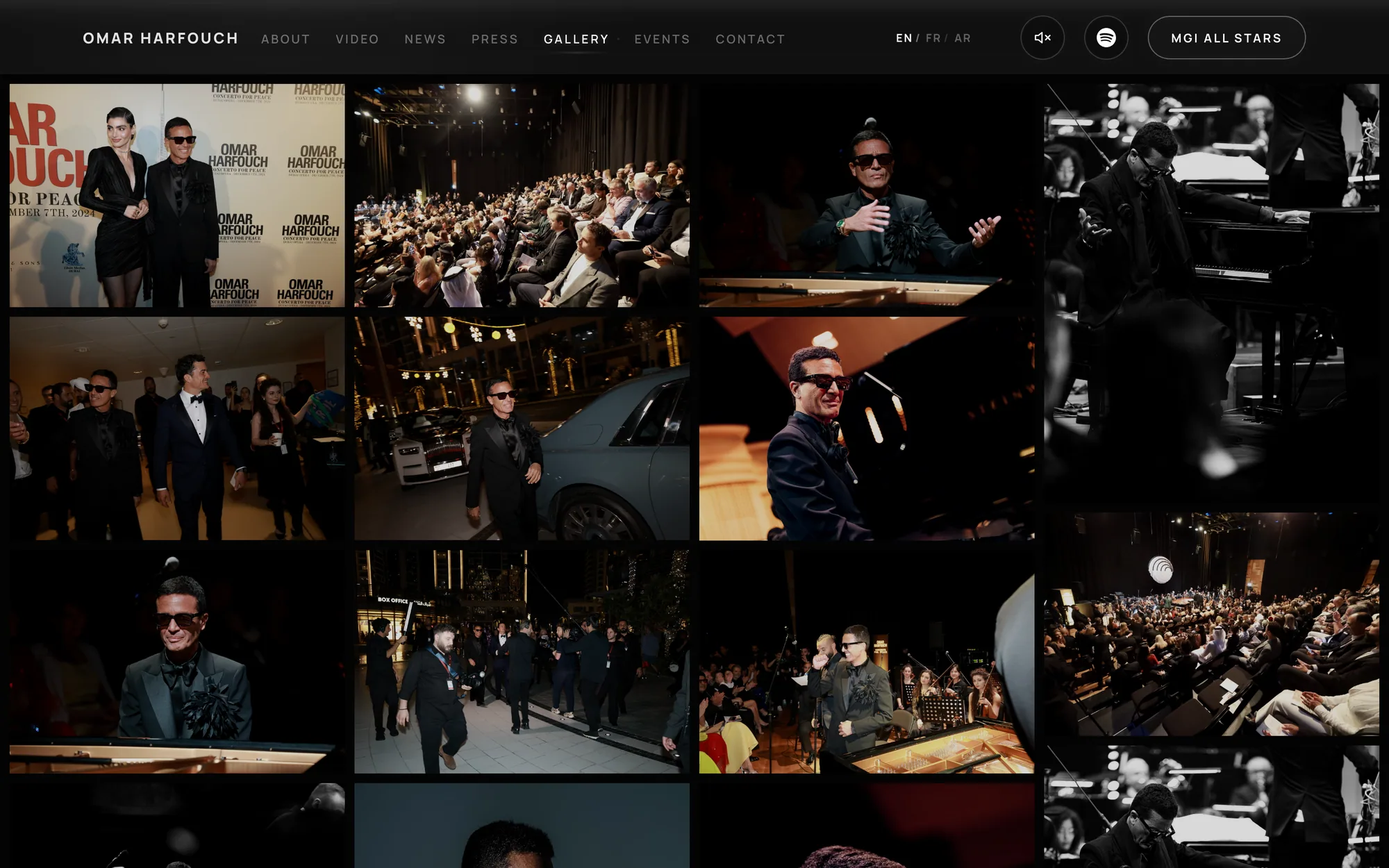Open the VIDEO menu item

(x=357, y=39)
